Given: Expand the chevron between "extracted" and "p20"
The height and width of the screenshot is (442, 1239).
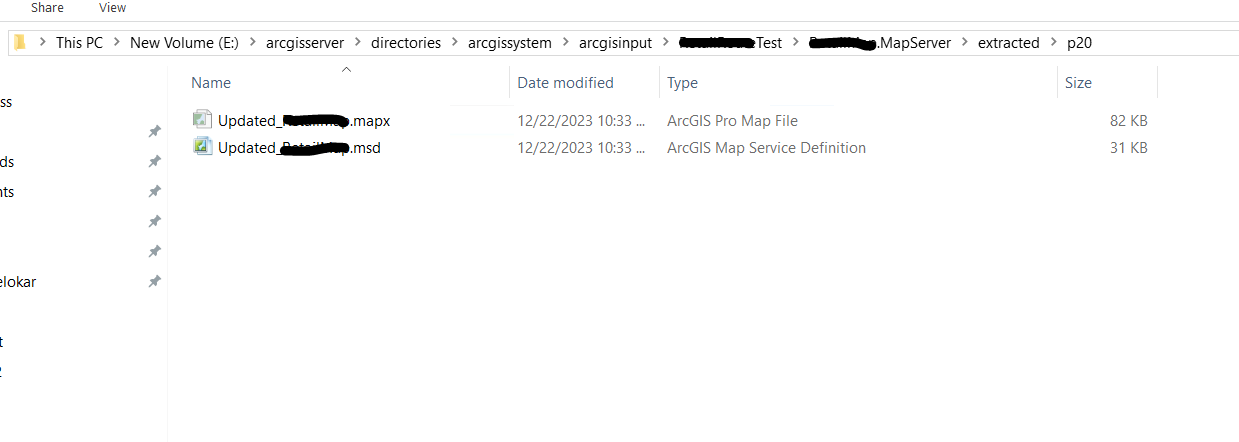Looking at the screenshot, I should pos(1053,42).
